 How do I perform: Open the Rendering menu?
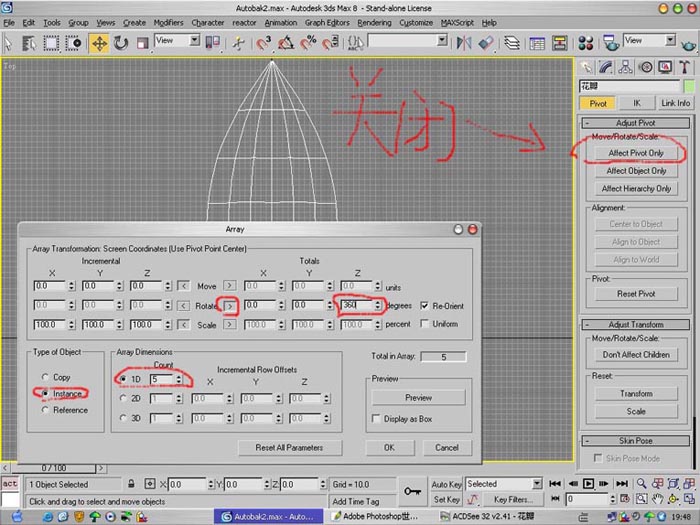pyautogui.click(x=374, y=22)
